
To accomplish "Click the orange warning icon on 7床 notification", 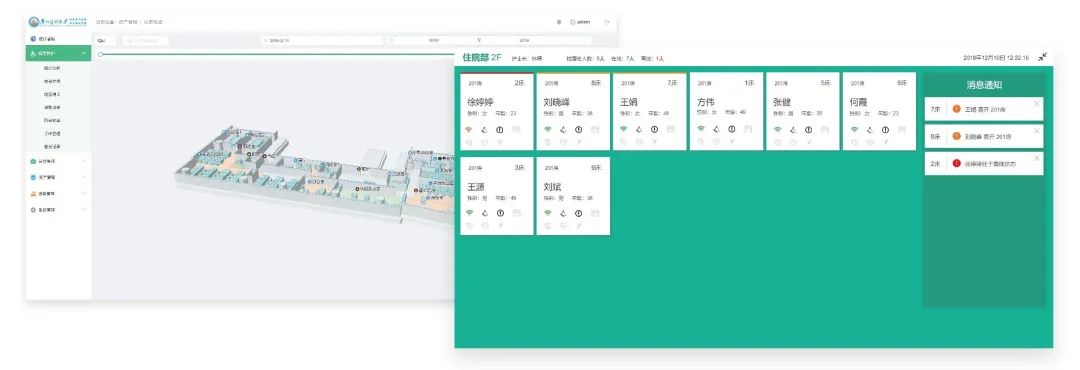I will click(x=956, y=109).
